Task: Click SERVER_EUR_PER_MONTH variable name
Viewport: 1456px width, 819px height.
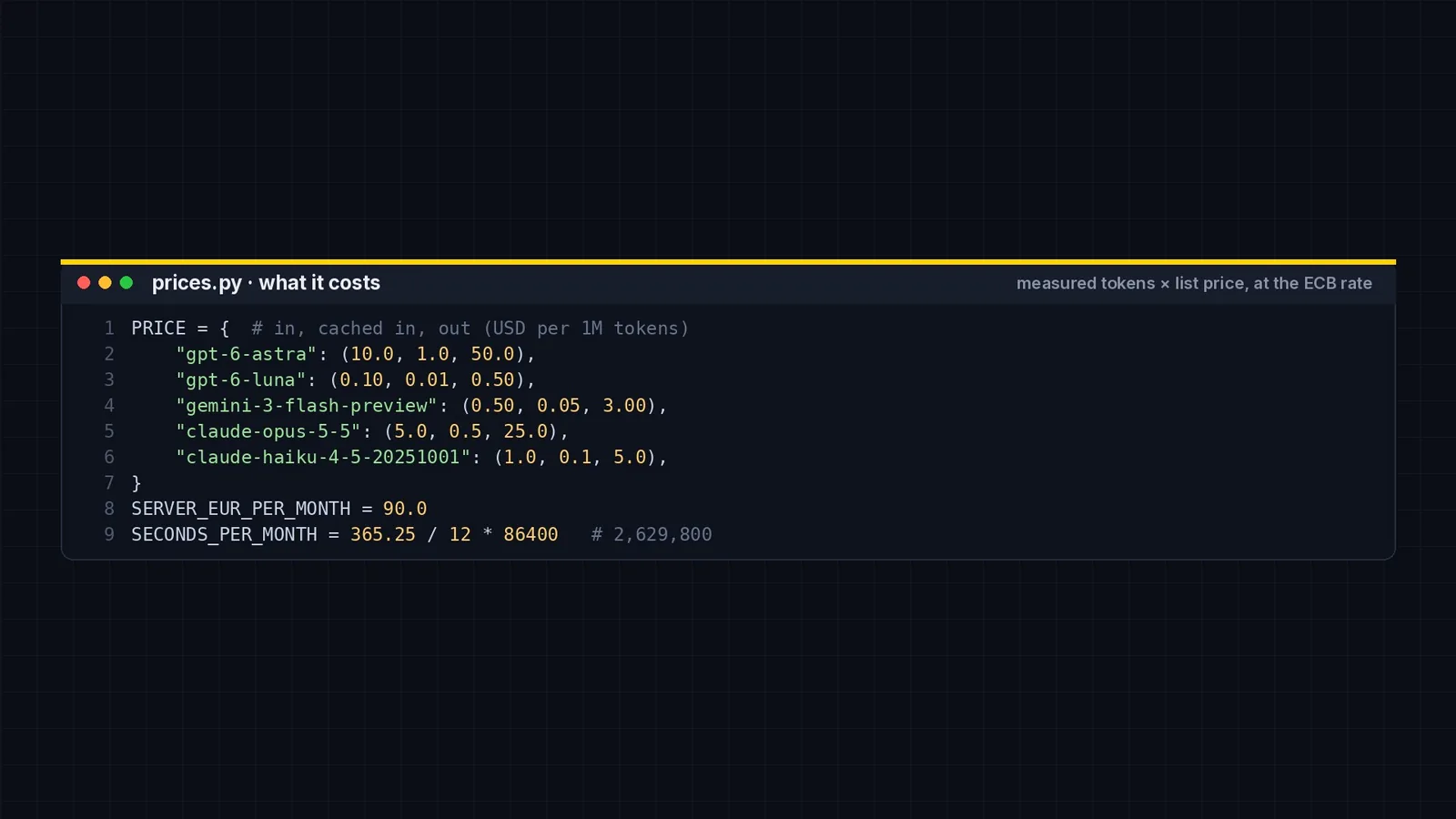Action: [240, 509]
